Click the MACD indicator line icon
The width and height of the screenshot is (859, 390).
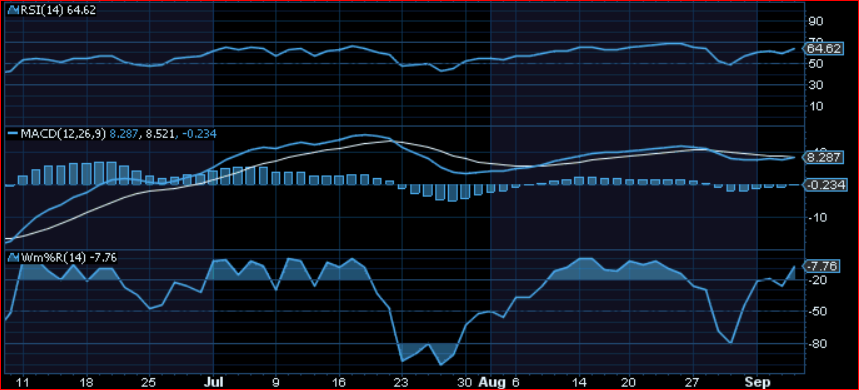[13, 134]
